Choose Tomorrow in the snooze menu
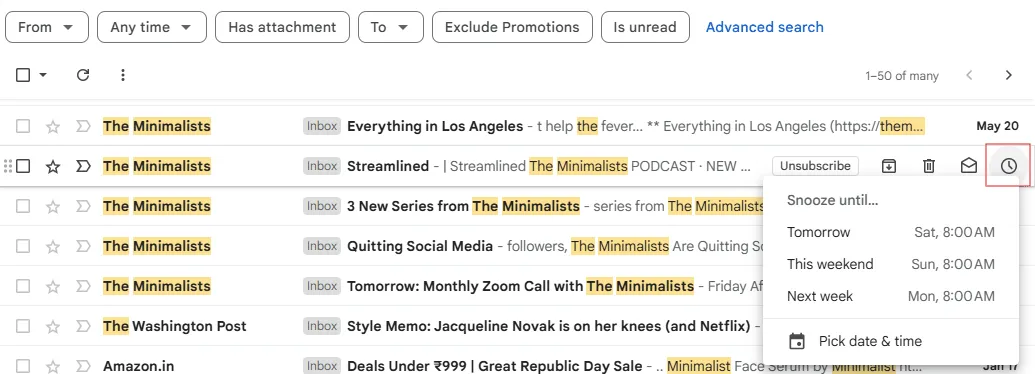 pos(890,232)
